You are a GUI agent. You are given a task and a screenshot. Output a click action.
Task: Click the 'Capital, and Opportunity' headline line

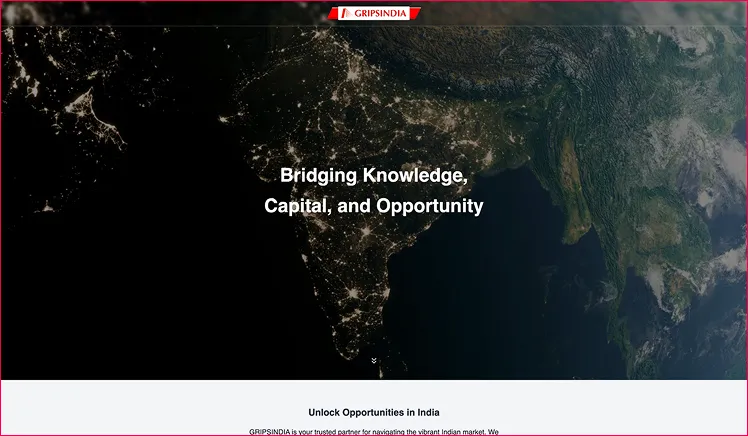[374, 206]
